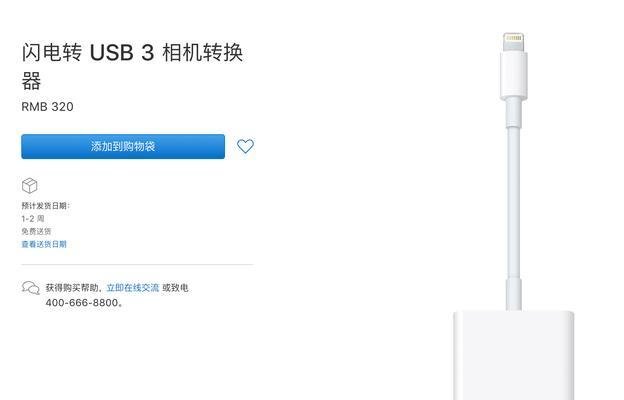Click the RMB 320 price text
Image resolution: width=624 pixels, height=400 pixels.
tap(47, 107)
